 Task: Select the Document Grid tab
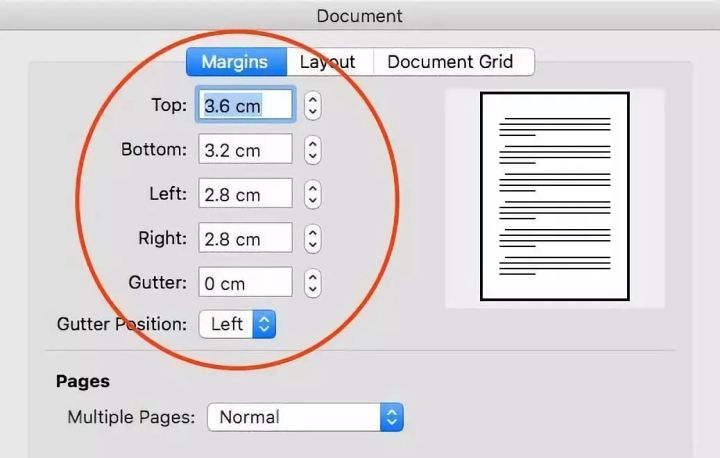coord(454,62)
